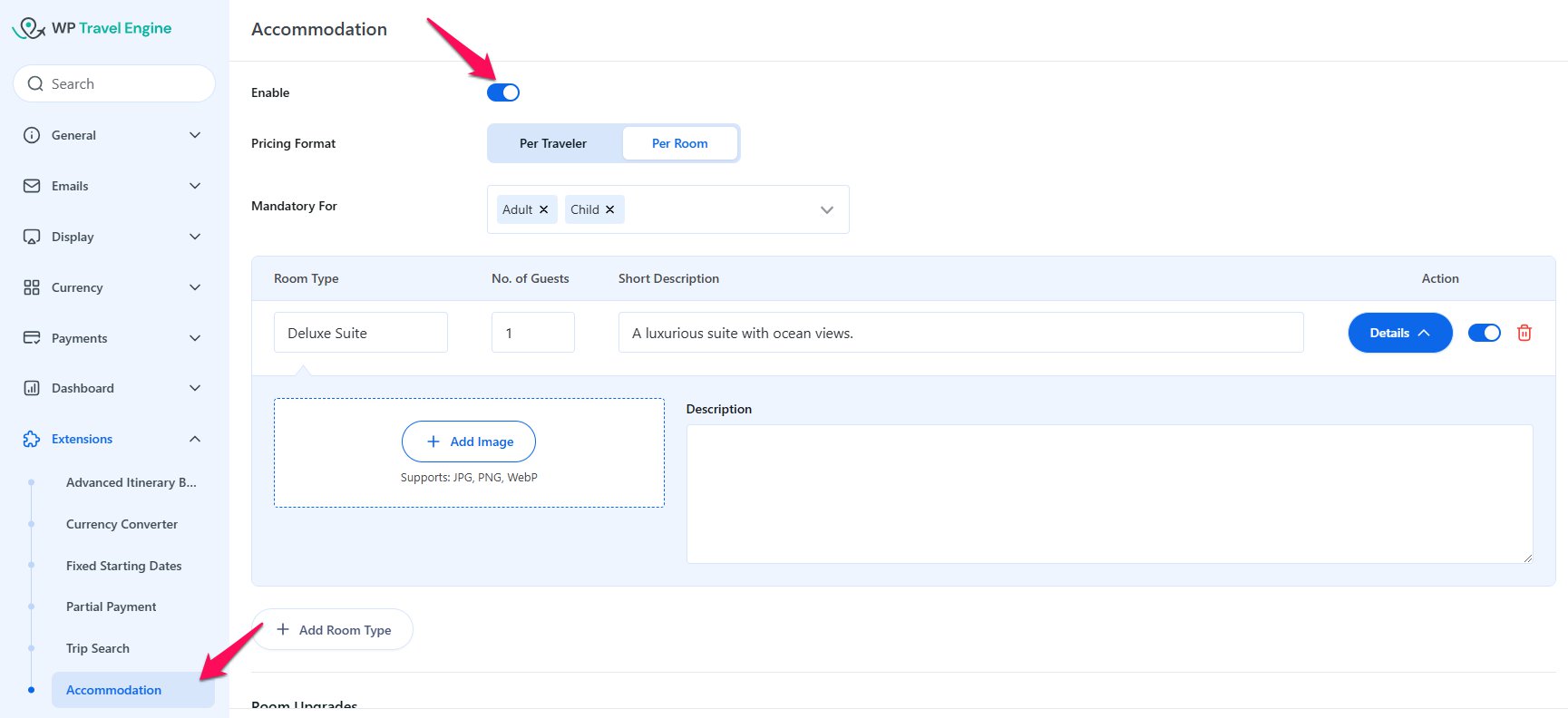
Task: Click the Emails envelope icon
Action: (x=32, y=186)
